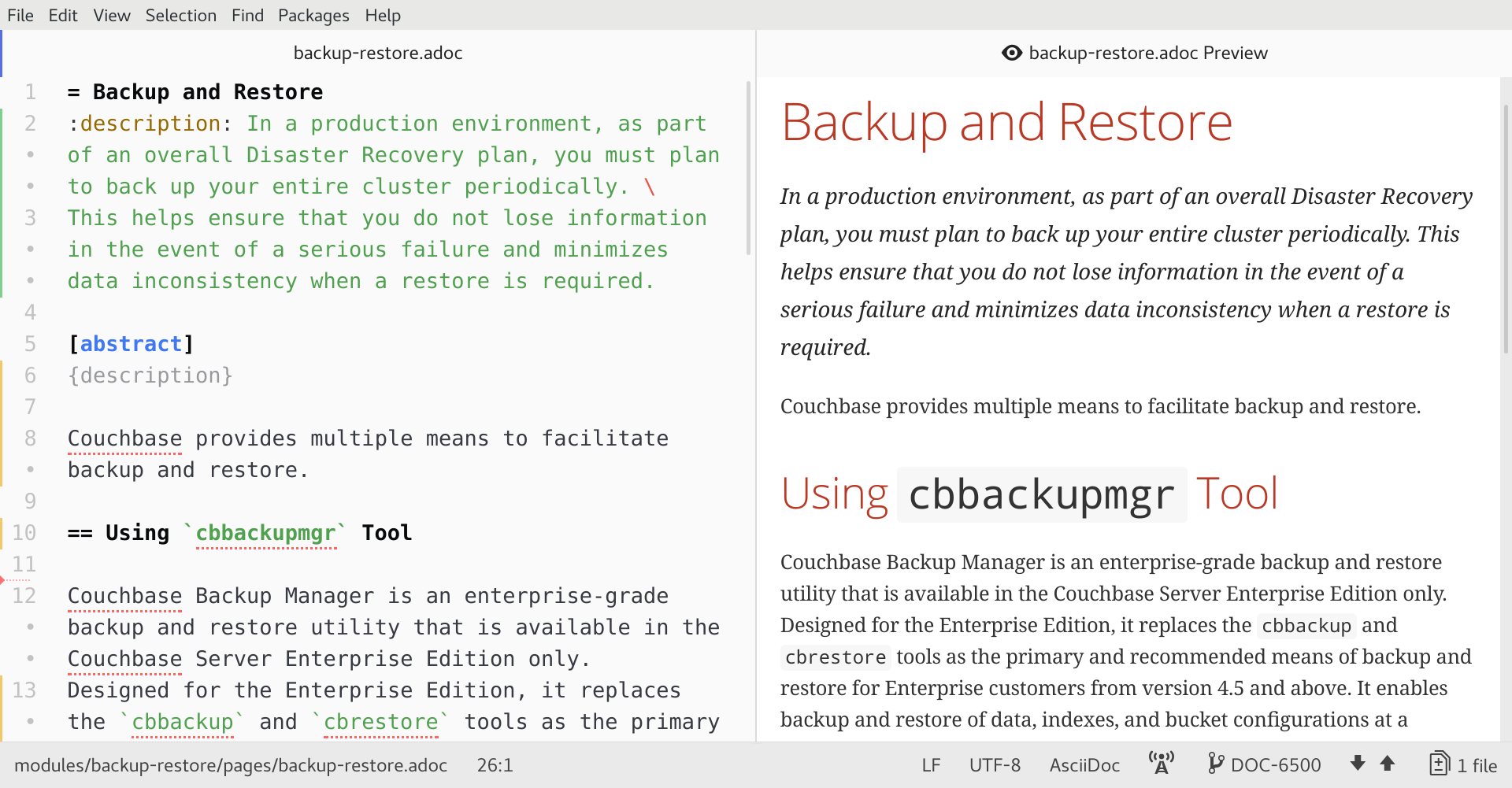The image size is (1512, 788).
Task: Select the backup-restore.adoc Preview tab
Action: pyautogui.click(x=1147, y=53)
